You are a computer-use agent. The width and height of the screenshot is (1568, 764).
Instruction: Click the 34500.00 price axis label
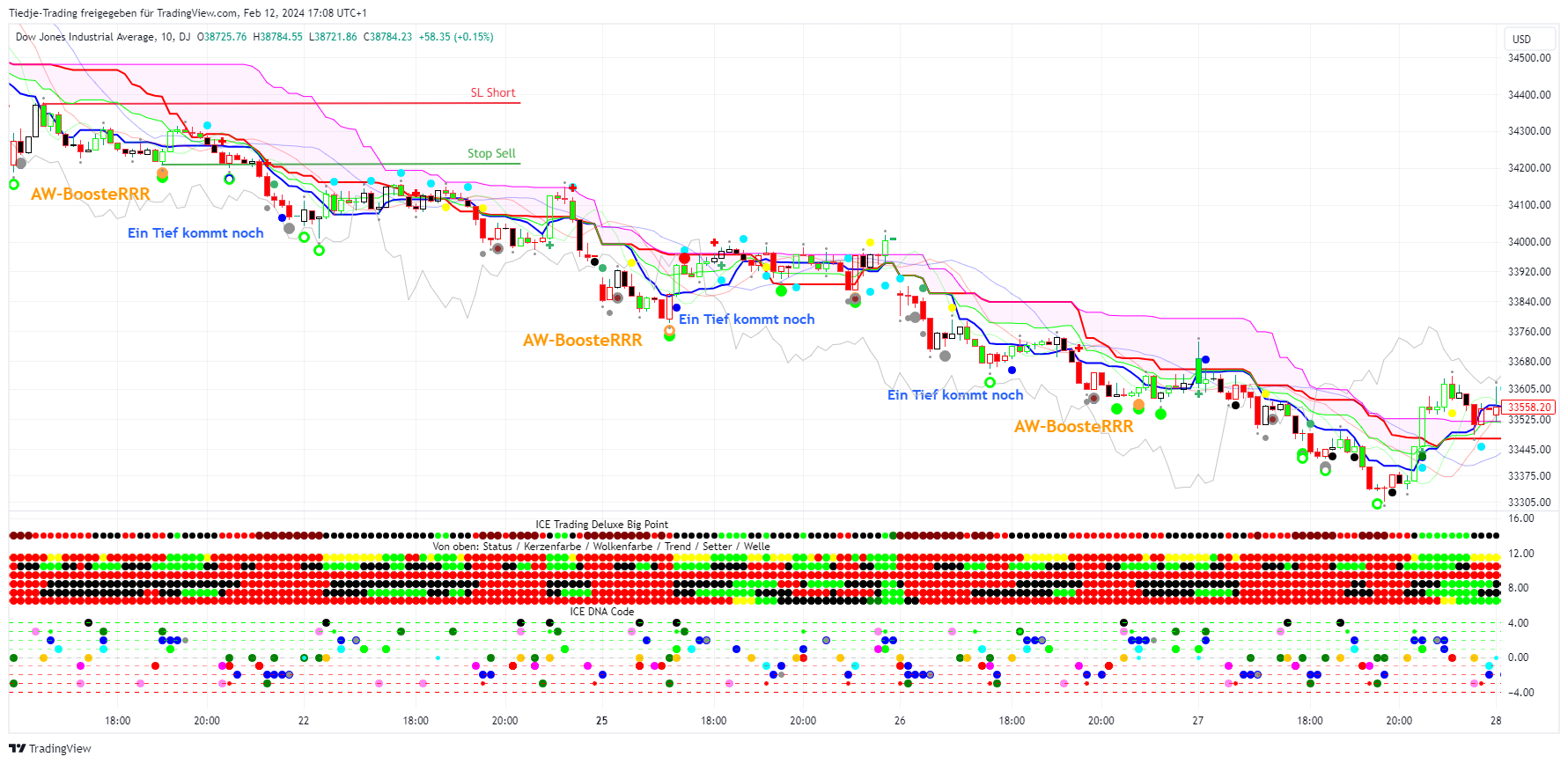1529,58
